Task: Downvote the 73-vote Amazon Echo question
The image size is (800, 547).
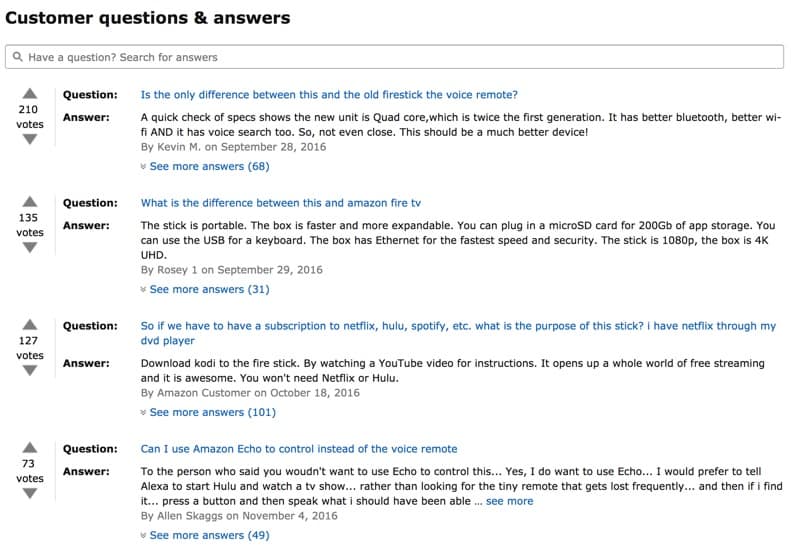Action: click(29, 494)
